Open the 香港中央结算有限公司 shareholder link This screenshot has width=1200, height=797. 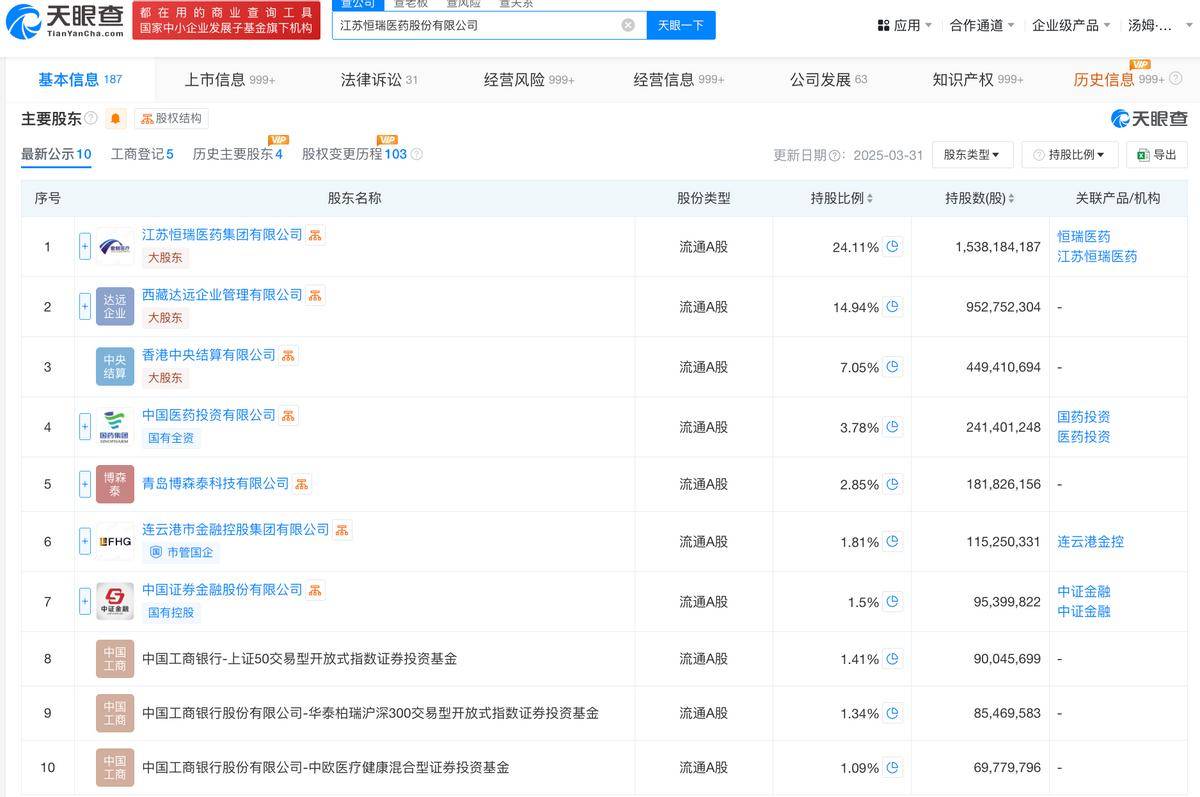tap(209, 355)
